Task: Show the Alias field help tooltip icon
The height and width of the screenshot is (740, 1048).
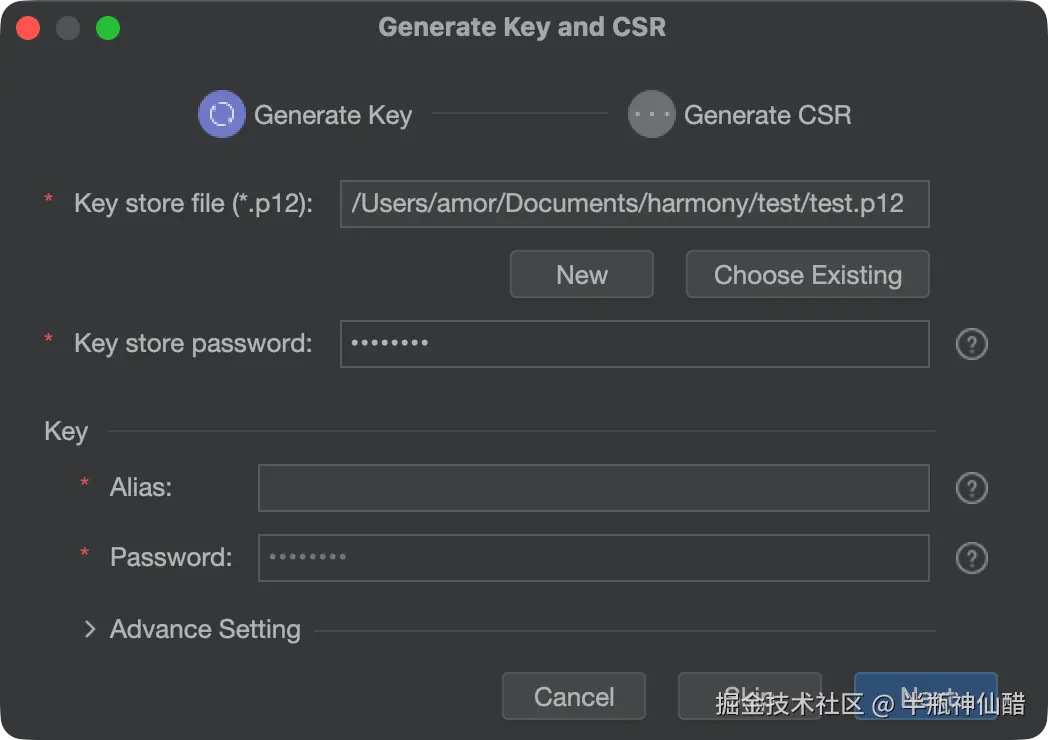Action: coord(971,488)
